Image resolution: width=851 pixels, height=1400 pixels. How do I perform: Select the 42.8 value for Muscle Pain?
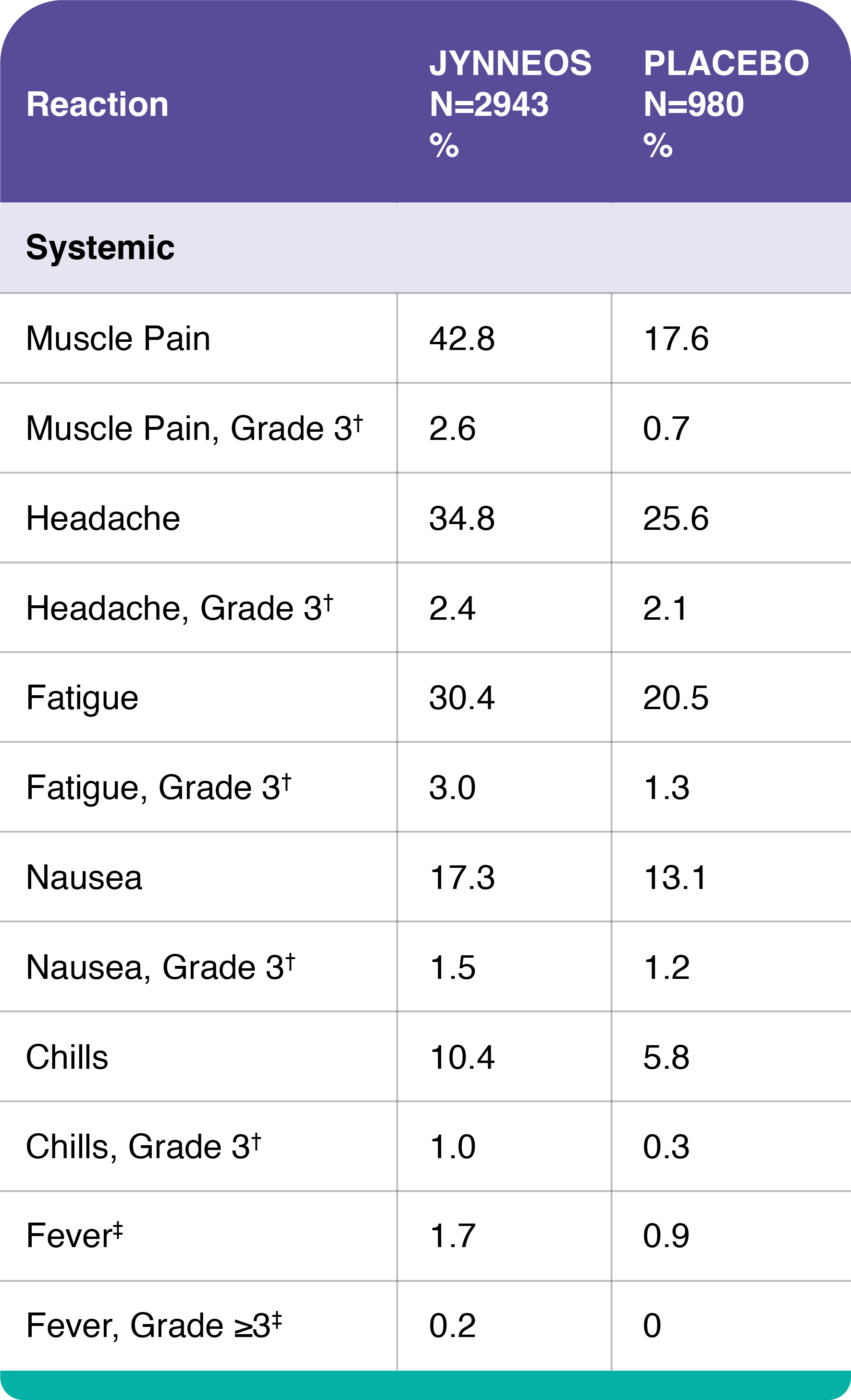coord(462,338)
